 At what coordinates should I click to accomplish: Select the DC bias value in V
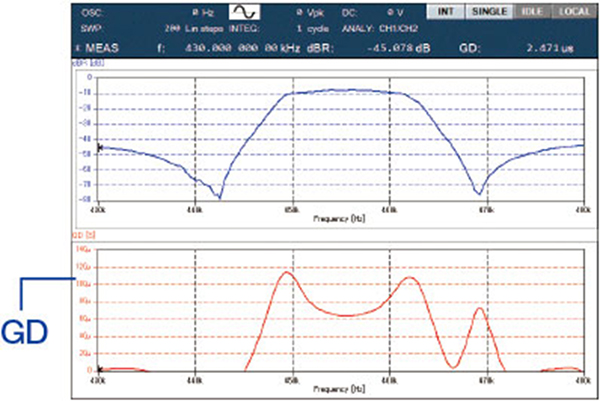pyautogui.click(x=395, y=13)
